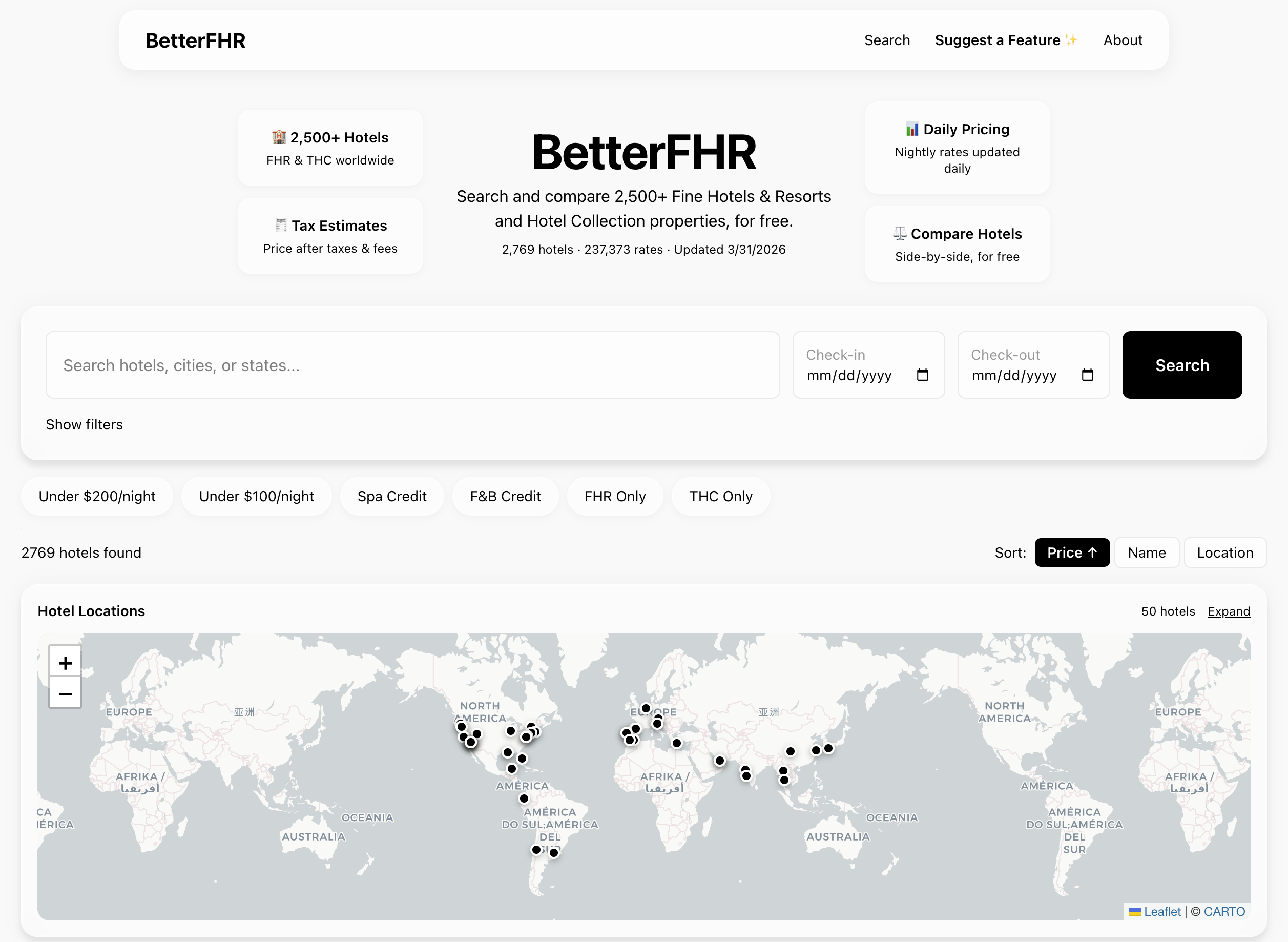Enable the Spa Credit filter
1288x942 pixels.
pyautogui.click(x=391, y=496)
